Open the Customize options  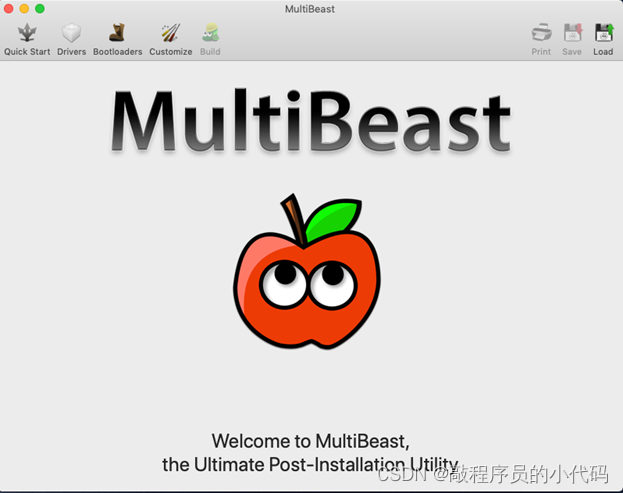pyautogui.click(x=171, y=39)
